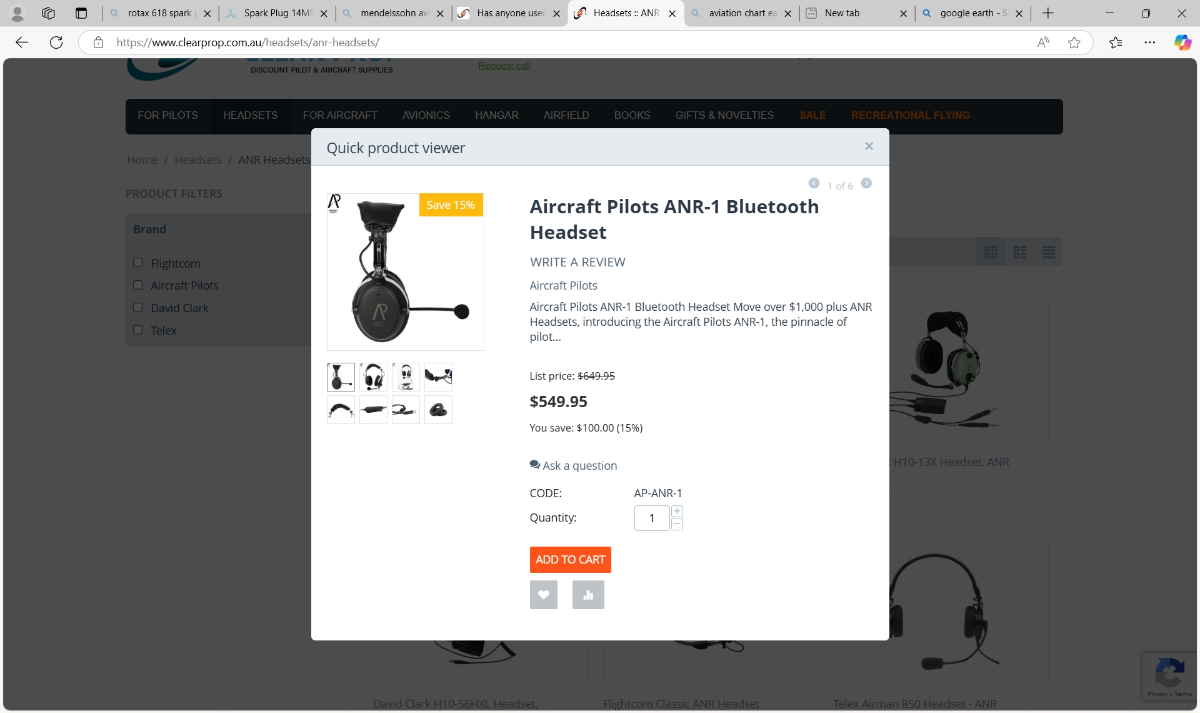The height and width of the screenshot is (713, 1200).
Task: Decrease quantity with minus stepper
Action: click(x=677, y=524)
